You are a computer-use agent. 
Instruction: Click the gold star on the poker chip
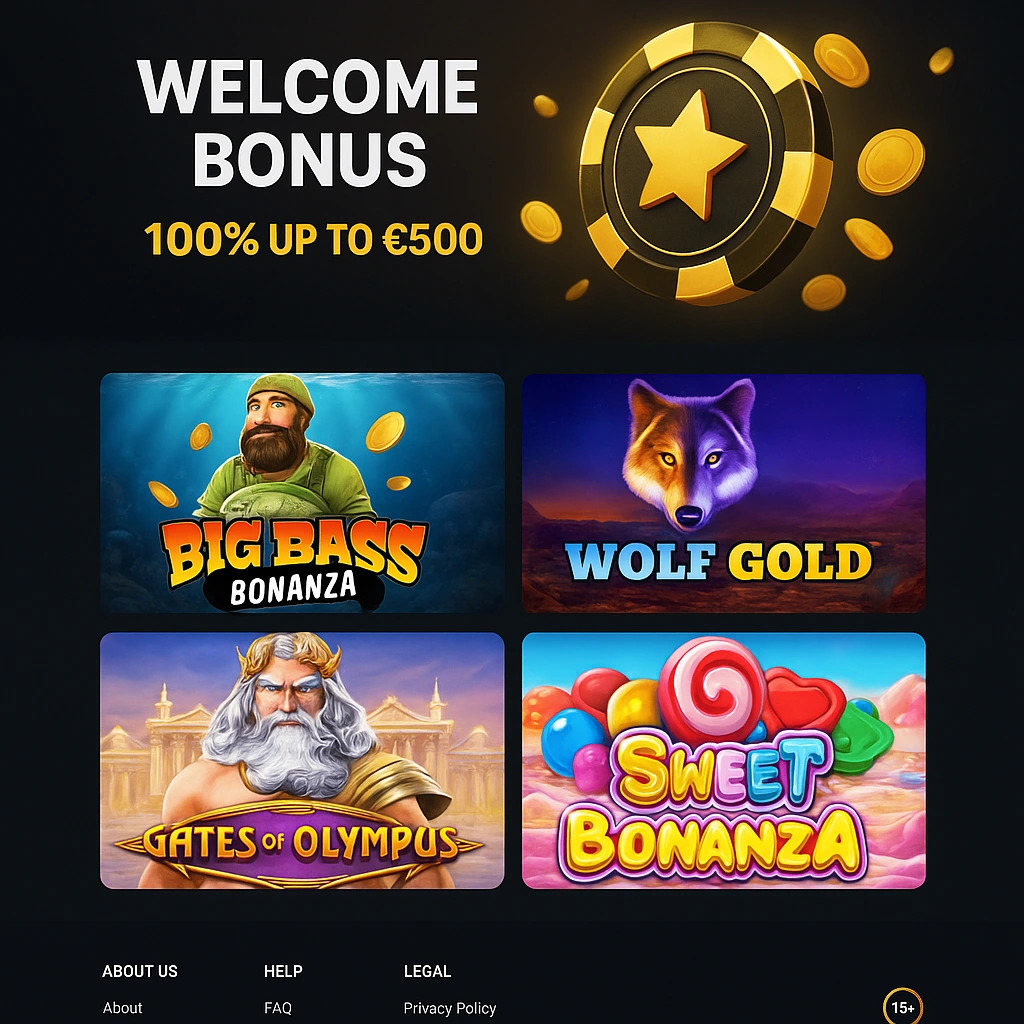coord(688,155)
